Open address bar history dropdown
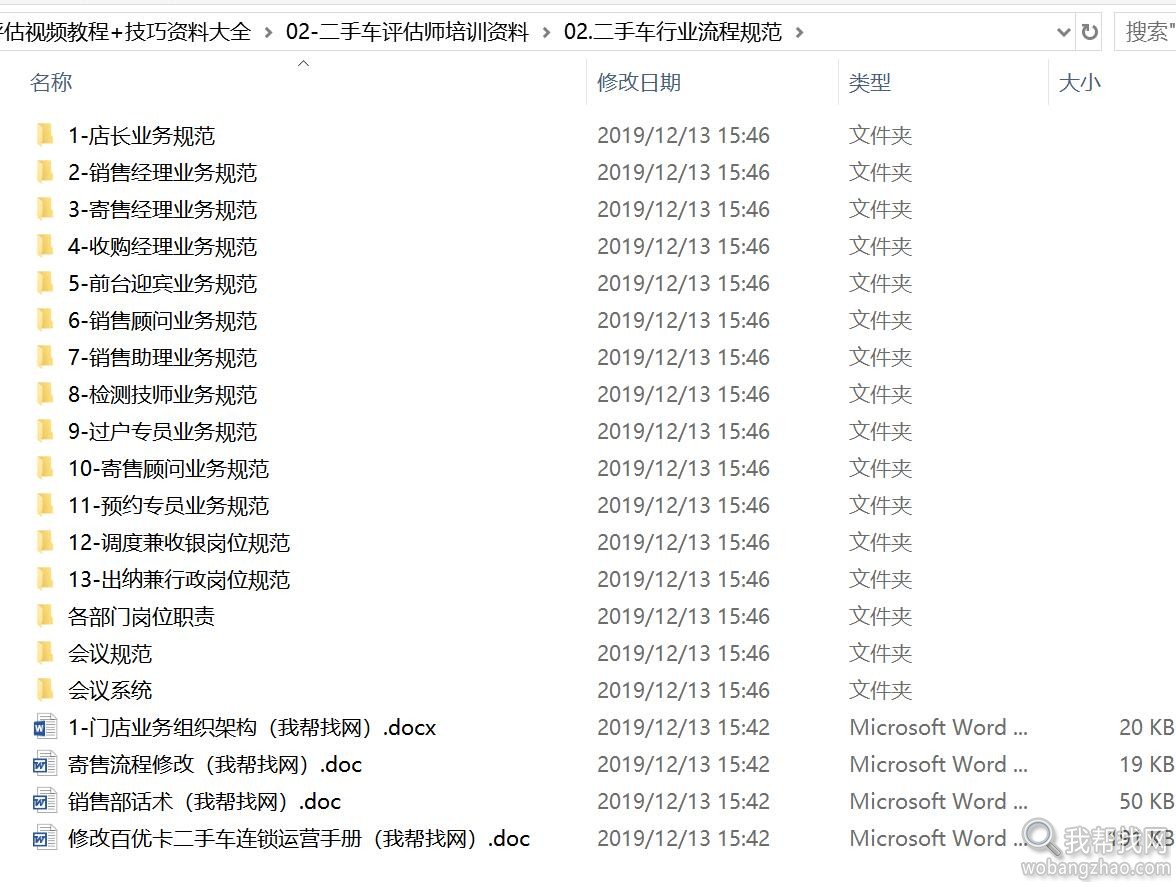The image size is (1176, 887). (1063, 31)
